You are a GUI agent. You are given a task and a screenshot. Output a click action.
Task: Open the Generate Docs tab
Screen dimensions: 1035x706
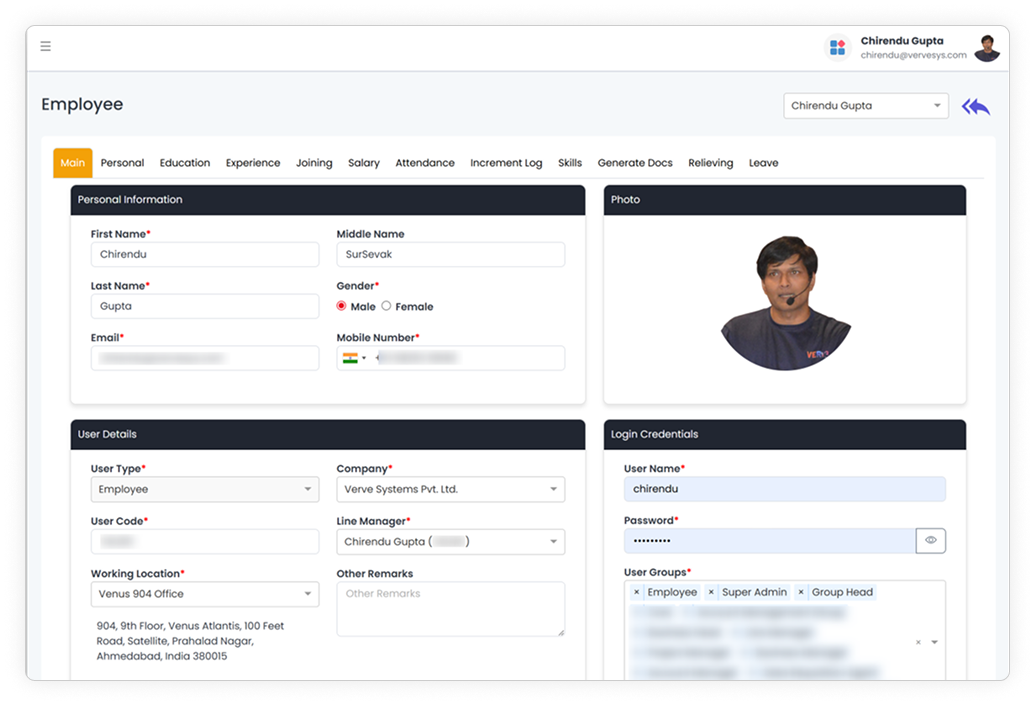pos(635,163)
